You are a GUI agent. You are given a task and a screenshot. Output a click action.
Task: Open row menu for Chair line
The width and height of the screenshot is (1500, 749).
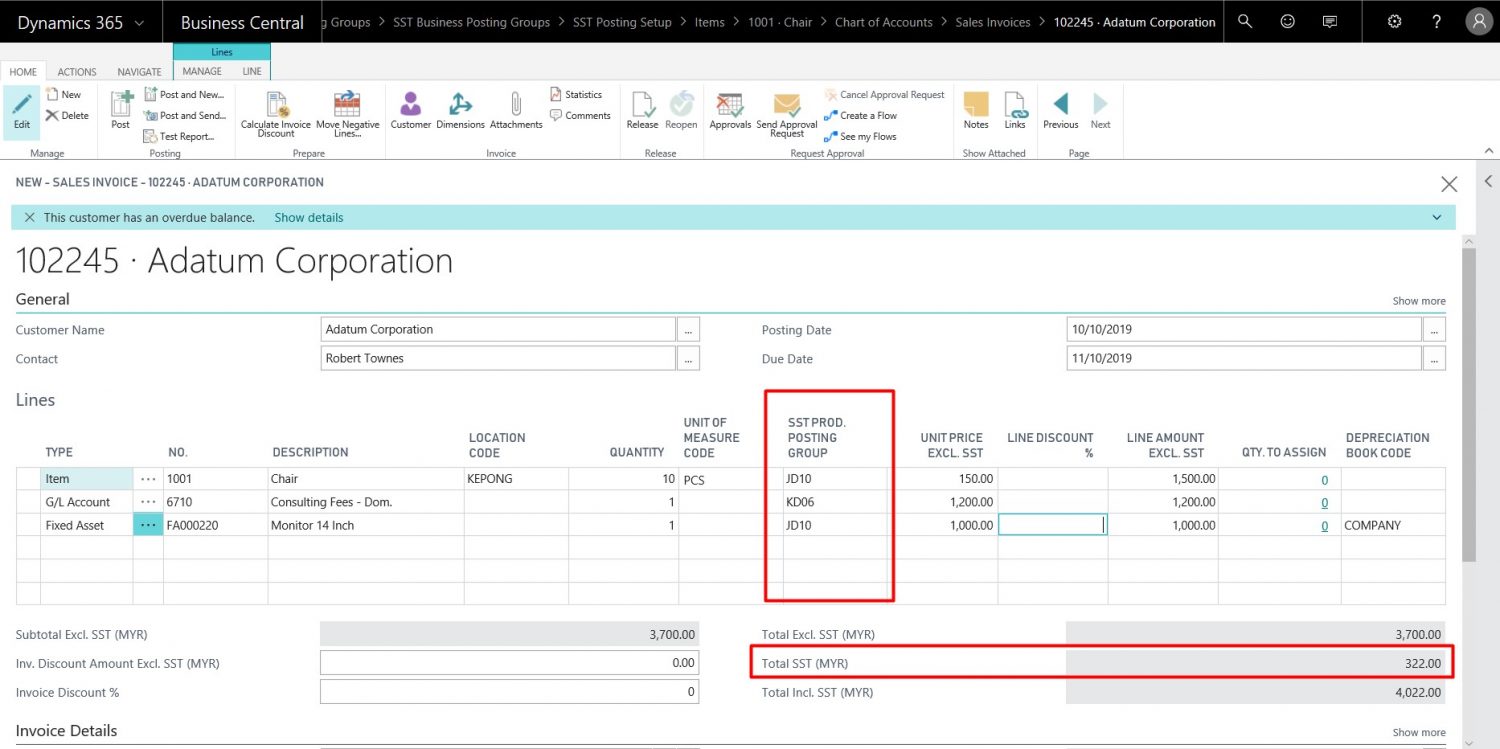tap(148, 479)
